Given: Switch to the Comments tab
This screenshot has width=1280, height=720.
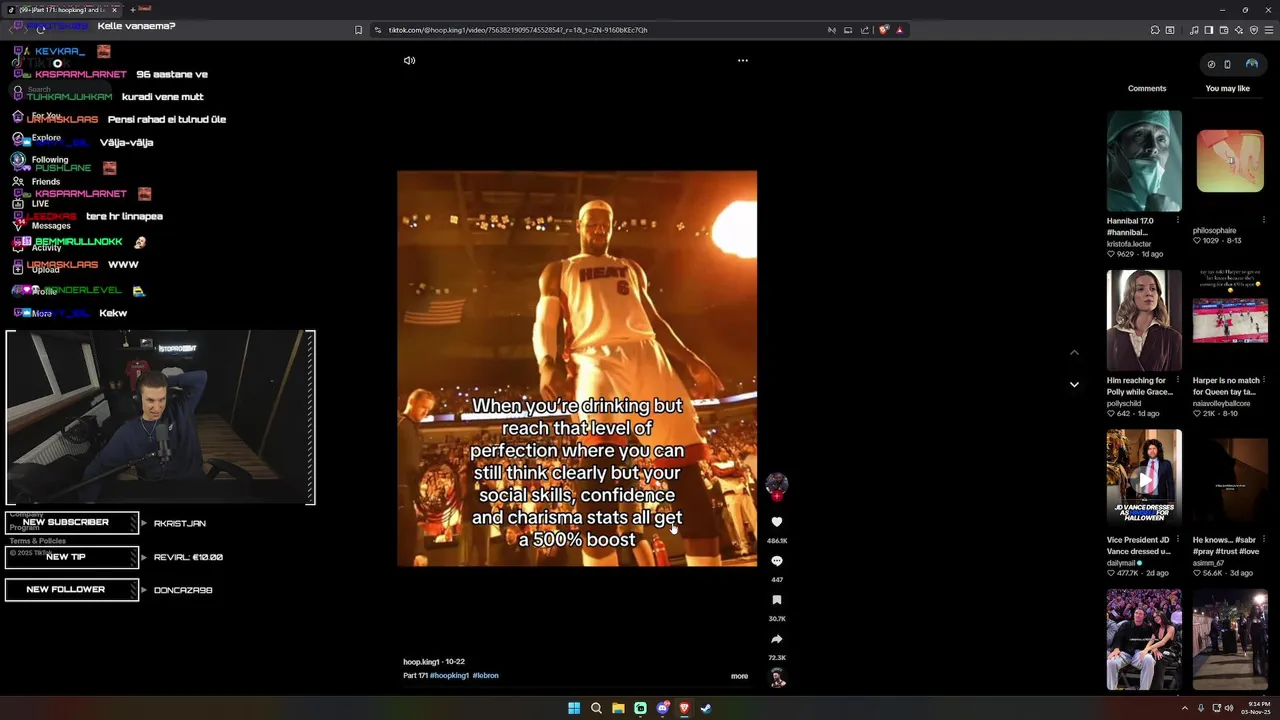Looking at the screenshot, I should [1147, 89].
